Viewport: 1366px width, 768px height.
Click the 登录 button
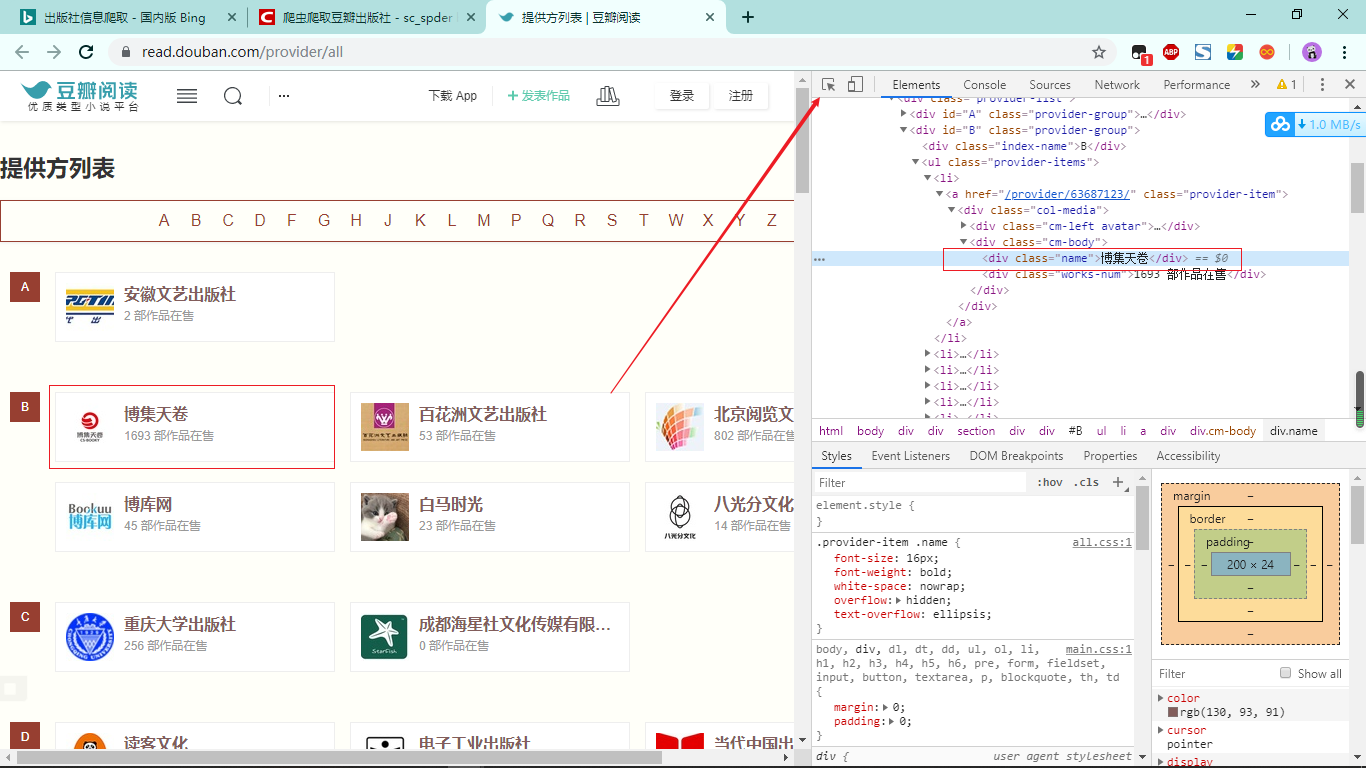(682, 96)
